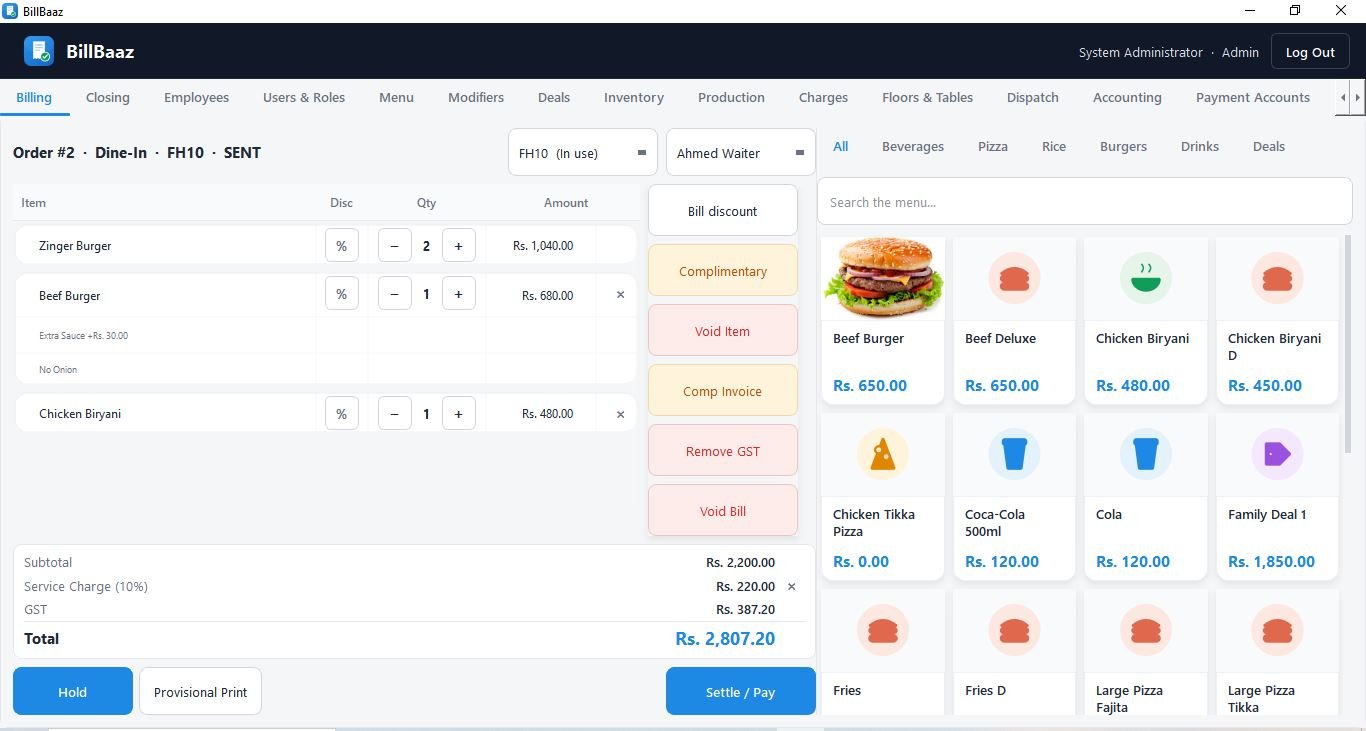Filter menu by Pizza category
Image resolution: width=1366 pixels, height=731 pixels.
coord(993,146)
